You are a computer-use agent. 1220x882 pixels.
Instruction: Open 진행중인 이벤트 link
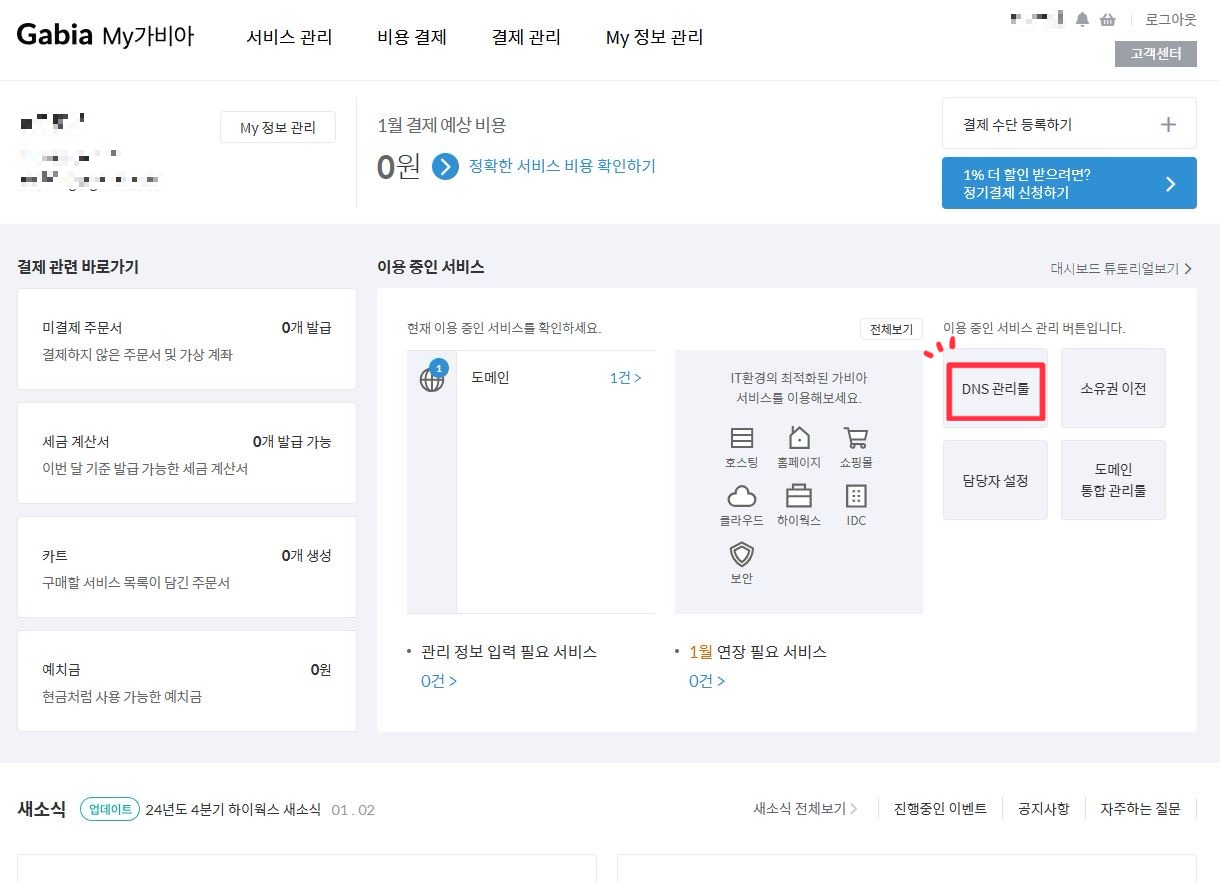(x=940, y=809)
